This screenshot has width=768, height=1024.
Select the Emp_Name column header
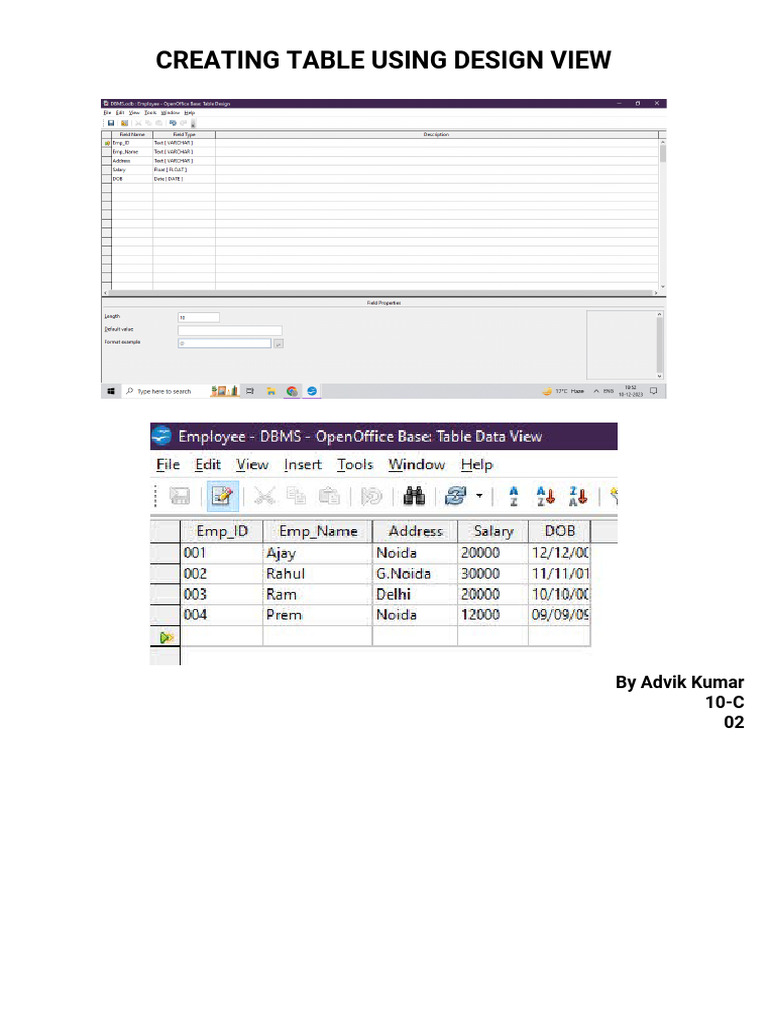tap(318, 532)
